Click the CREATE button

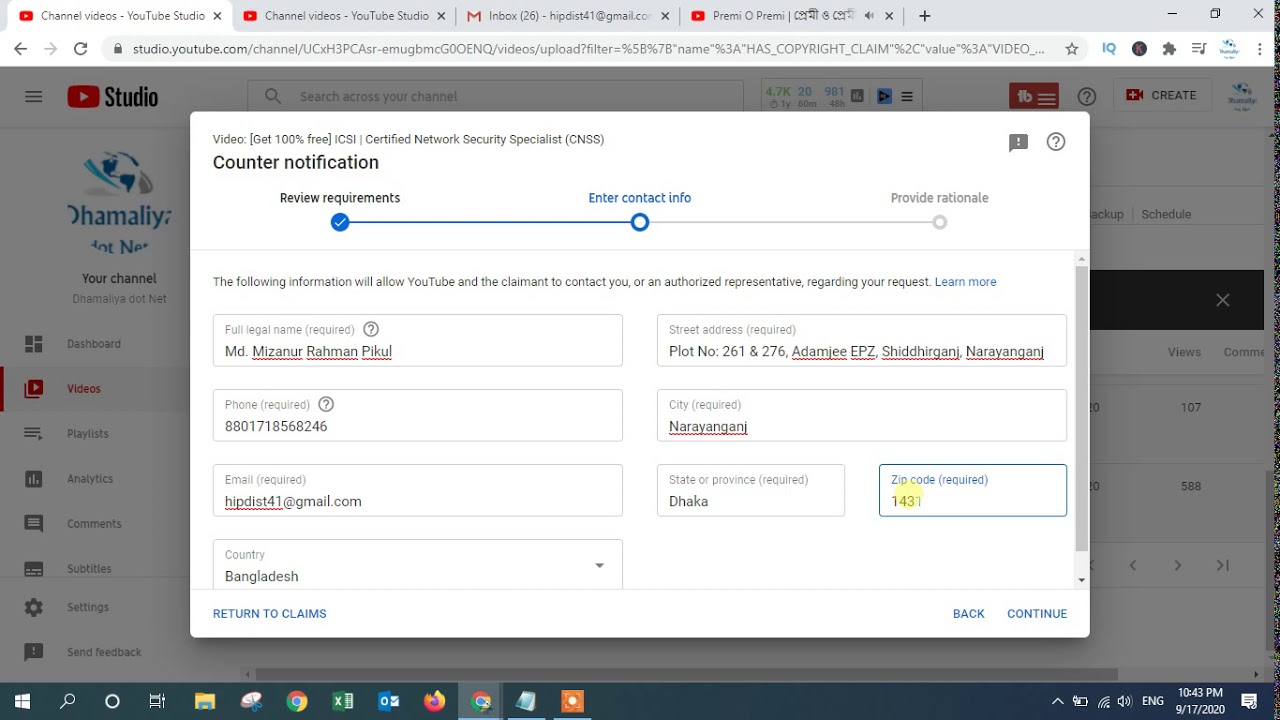click(x=1161, y=96)
